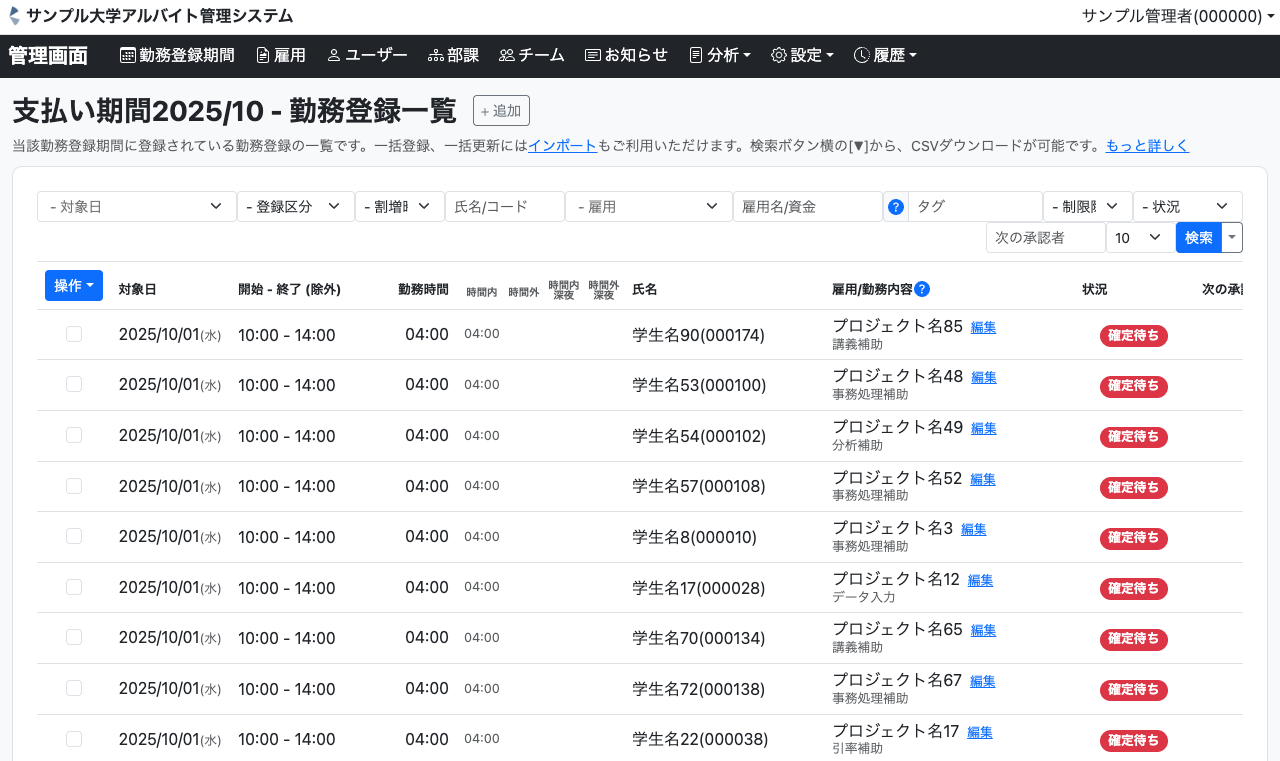Open the 履歴 menu in navbar
The image size is (1280, 761).
(x=885, y=56)
